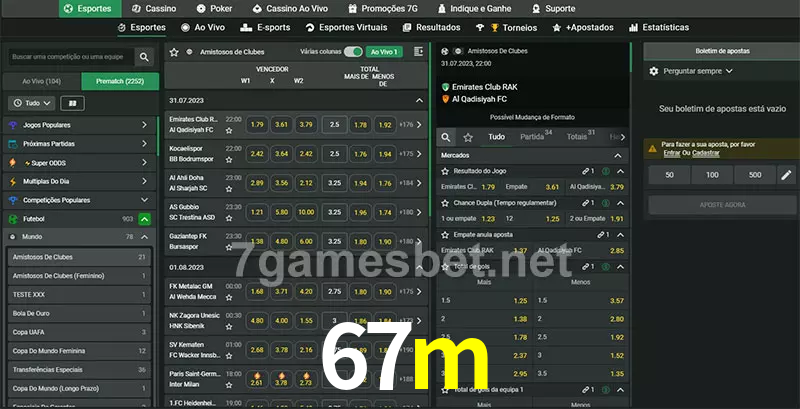The height and width of the screenshot is (409, 800).
Task: Collapse the Futebol sport section
Action: point(145,218)
